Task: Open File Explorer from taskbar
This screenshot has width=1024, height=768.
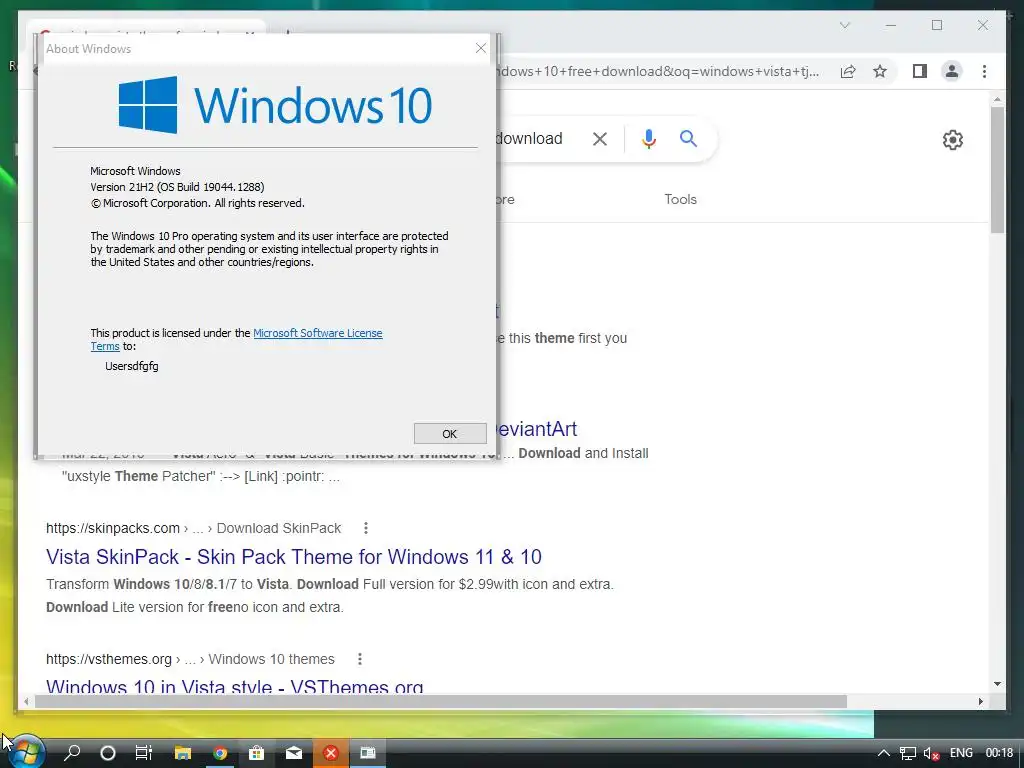Action: [x=183, y=753]
